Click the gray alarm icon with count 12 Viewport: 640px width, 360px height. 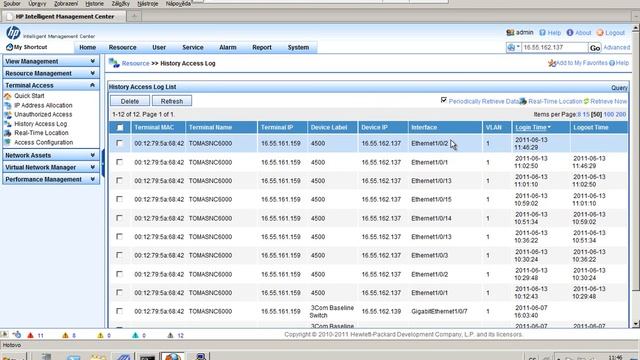pos(171,335)
